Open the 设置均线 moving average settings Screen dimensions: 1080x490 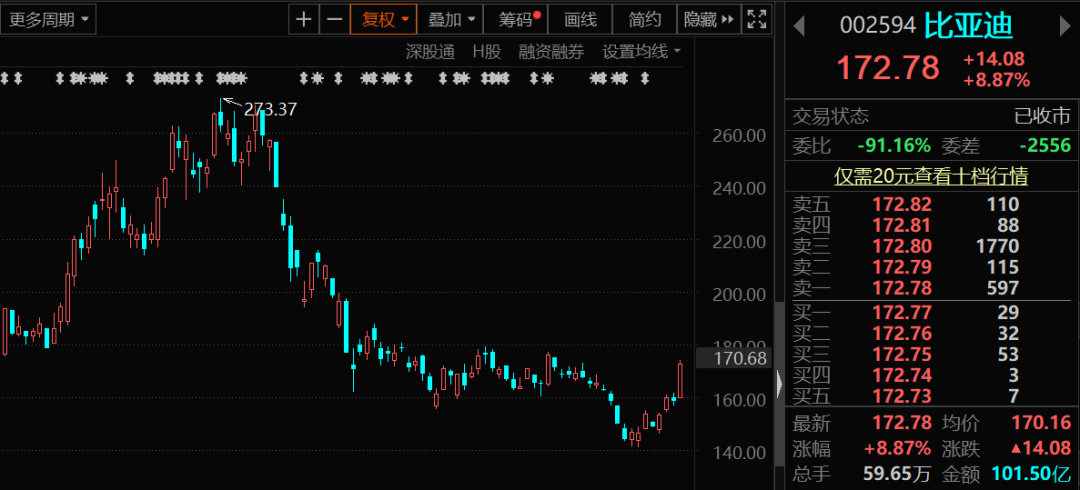point(641,51)
